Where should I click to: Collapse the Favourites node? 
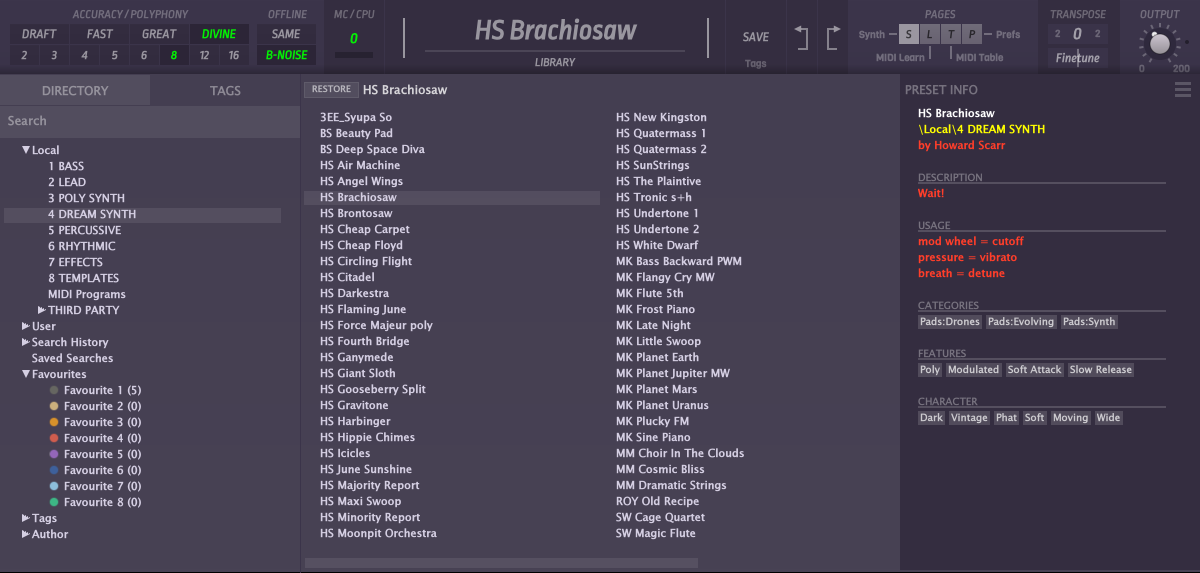tap(26, 374)
